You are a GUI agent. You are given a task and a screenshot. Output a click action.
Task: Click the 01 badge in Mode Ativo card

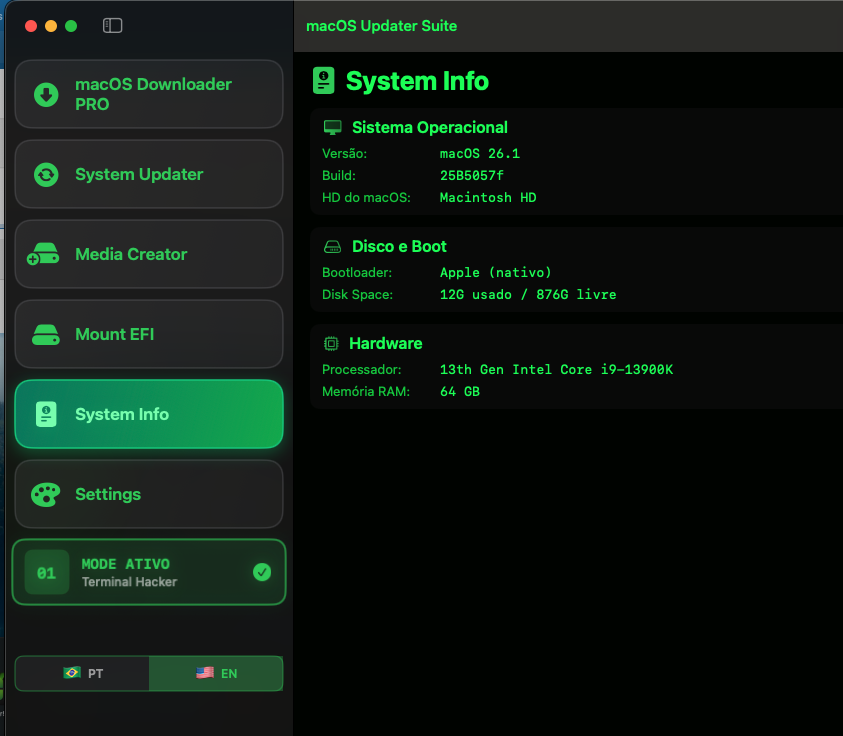click(47, 573)
